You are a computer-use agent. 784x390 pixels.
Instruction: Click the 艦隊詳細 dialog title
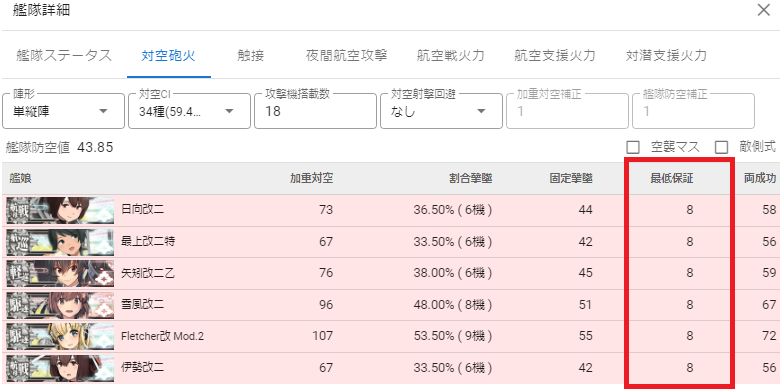coord(42,10)
